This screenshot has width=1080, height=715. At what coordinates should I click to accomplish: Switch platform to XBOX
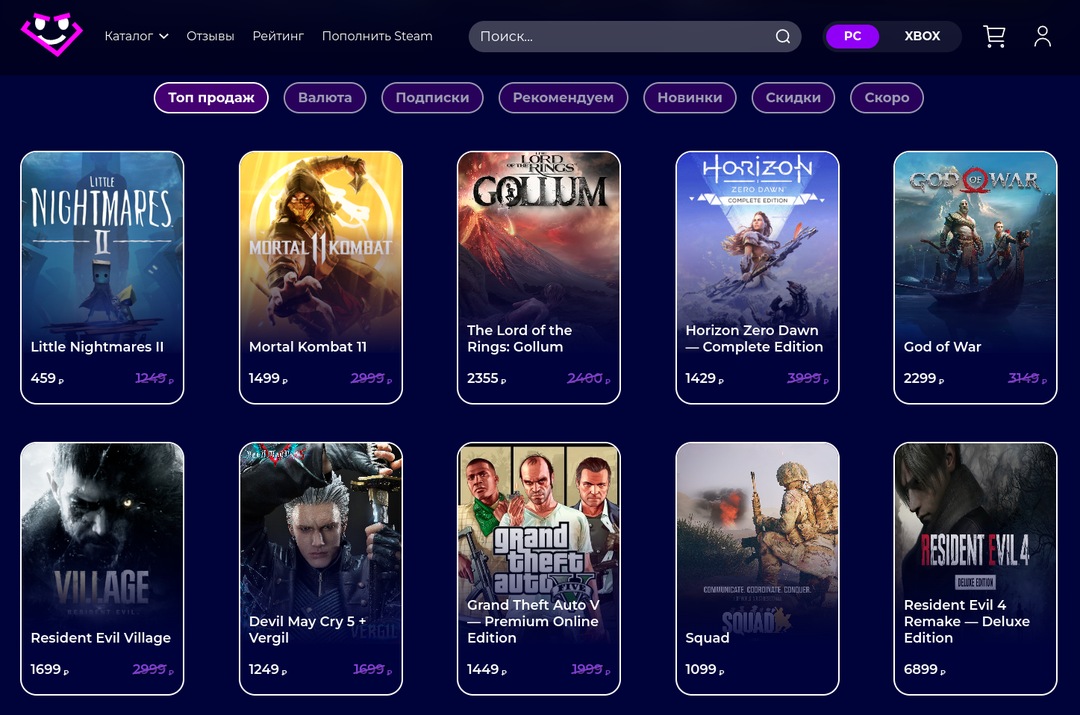pyautogui.click(x=922, y=37)
